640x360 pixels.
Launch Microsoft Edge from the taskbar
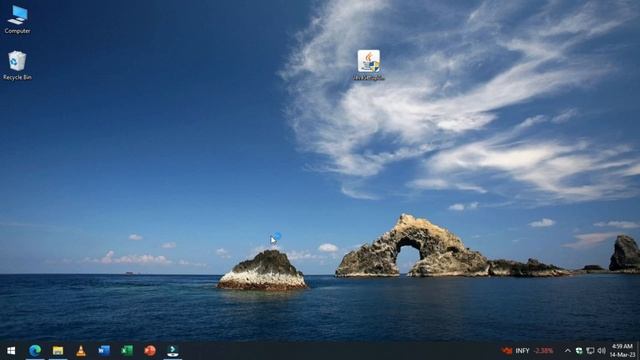click(x=35, y=350)
